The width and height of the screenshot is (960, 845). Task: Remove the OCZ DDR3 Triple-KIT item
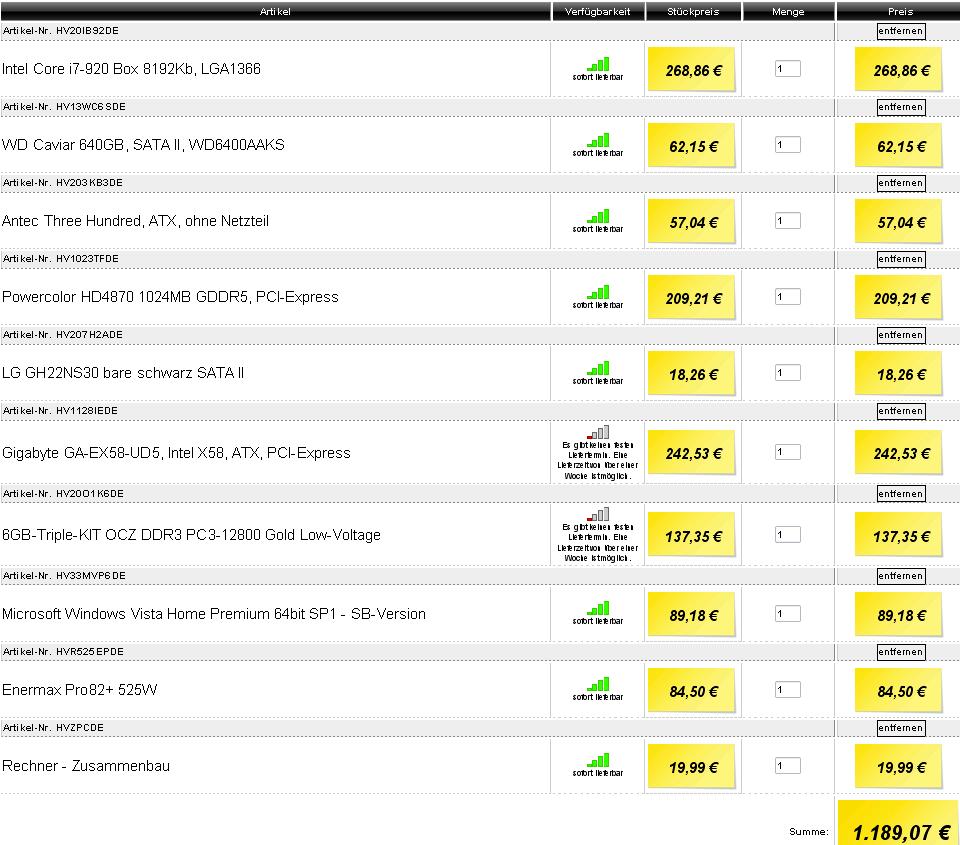[x=901, y=494]
